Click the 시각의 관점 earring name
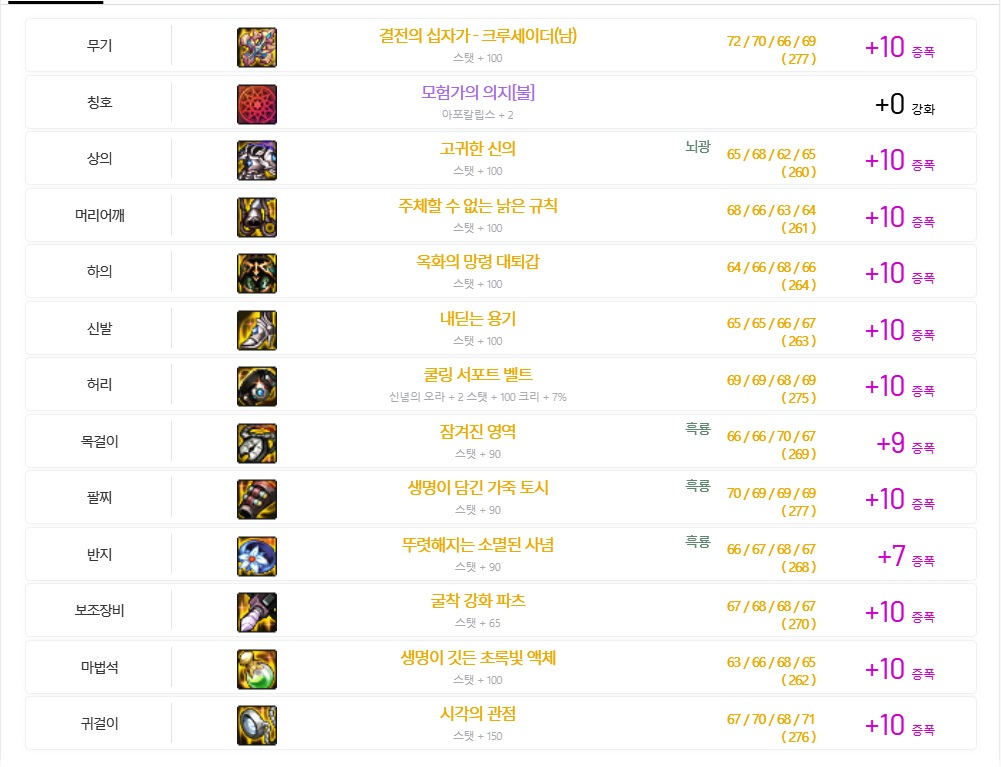Image resolution: width=1001 pixels, height=767 pixels. click(478, 714)
